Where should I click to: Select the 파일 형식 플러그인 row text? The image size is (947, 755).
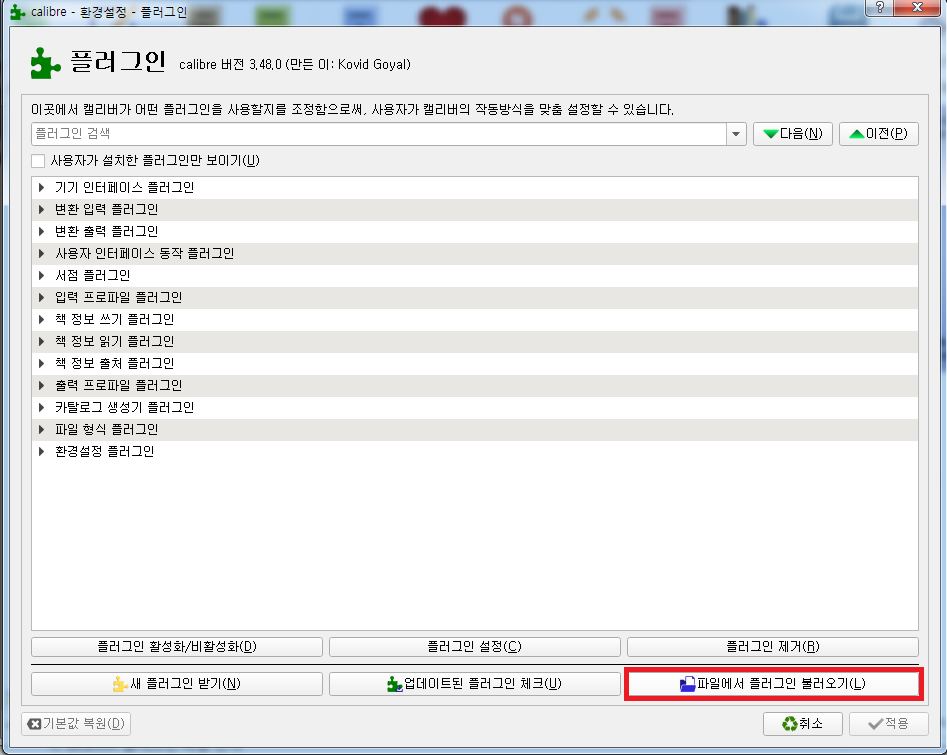coord(106,429)
